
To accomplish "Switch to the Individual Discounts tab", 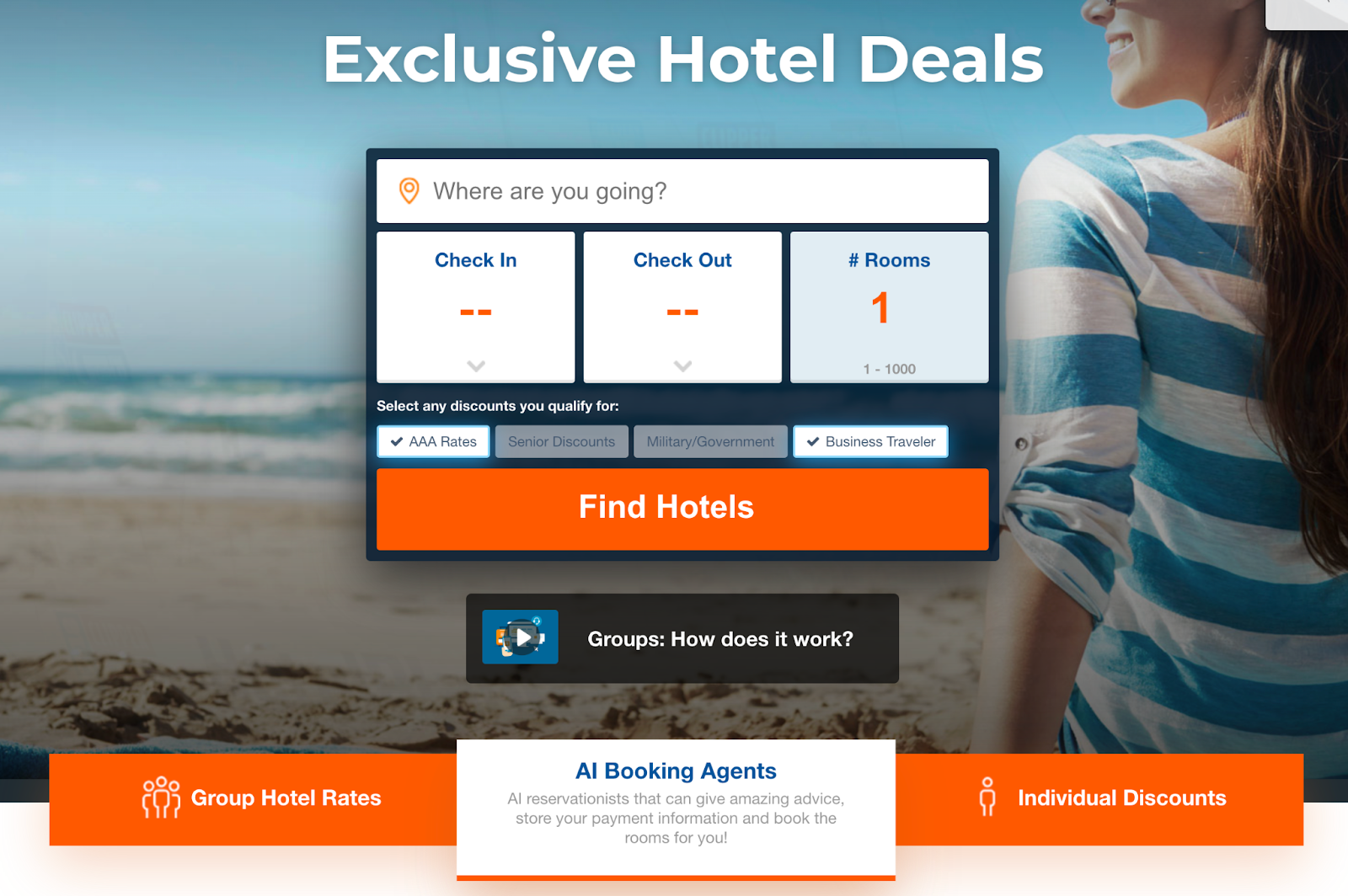I will click(1099, 799).
